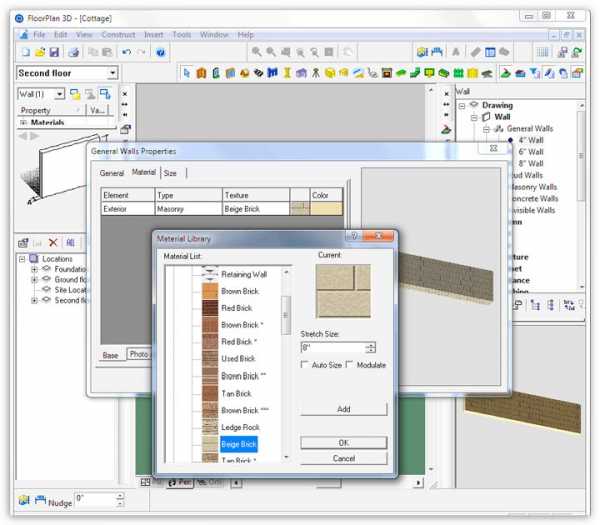
Task: Expand the Second floor location tree node
Action: [x=34, y=301]
